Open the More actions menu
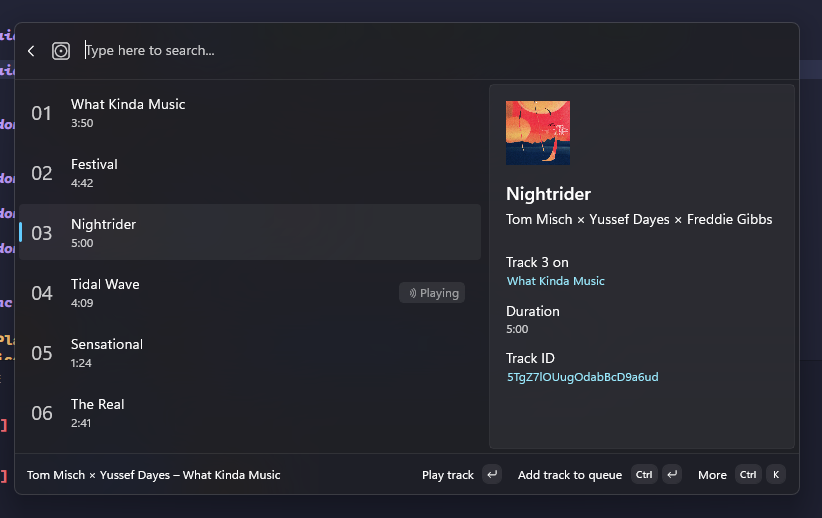 (x=712, y=475)
